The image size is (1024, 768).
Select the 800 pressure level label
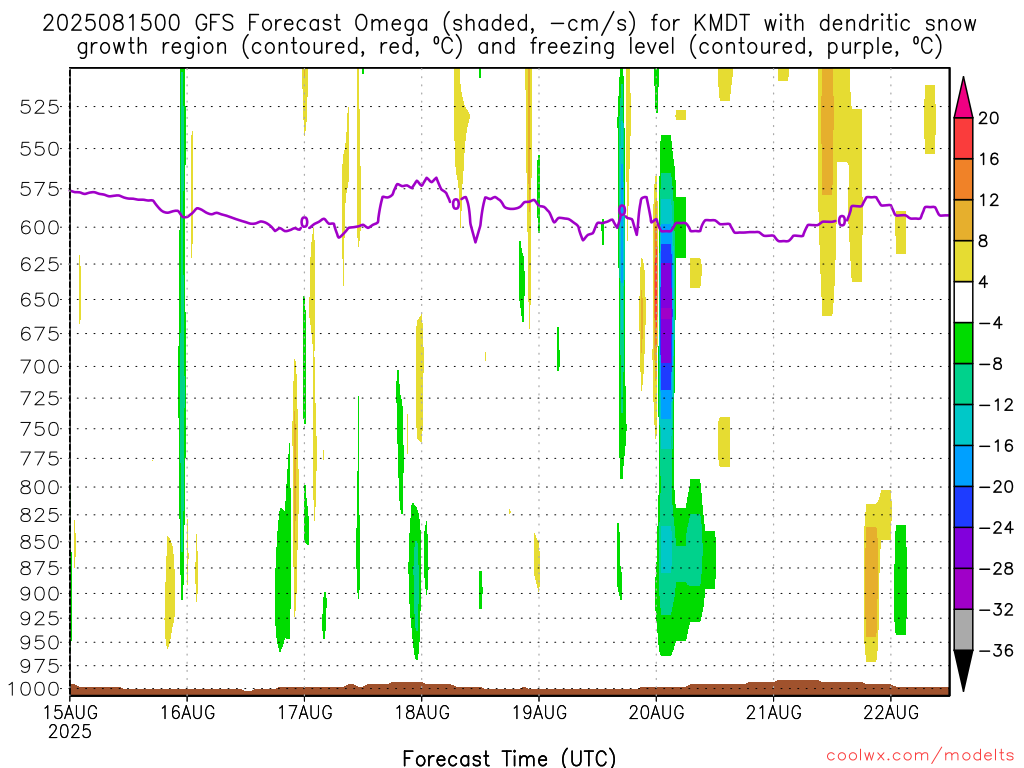pyautogui.click(x=40, y=487)
